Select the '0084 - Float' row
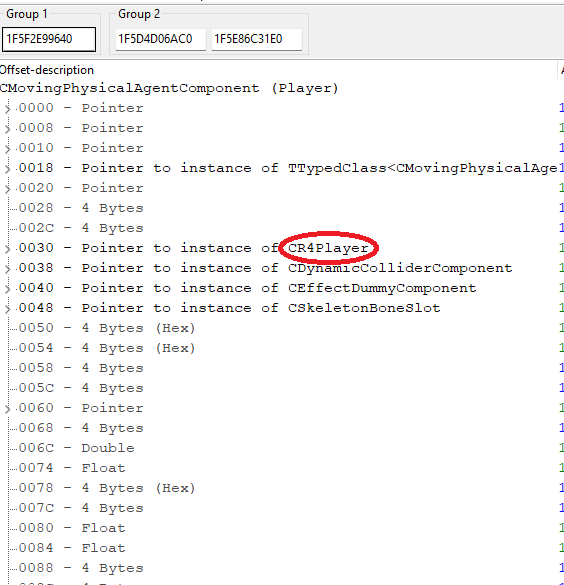 click(72, 548)
